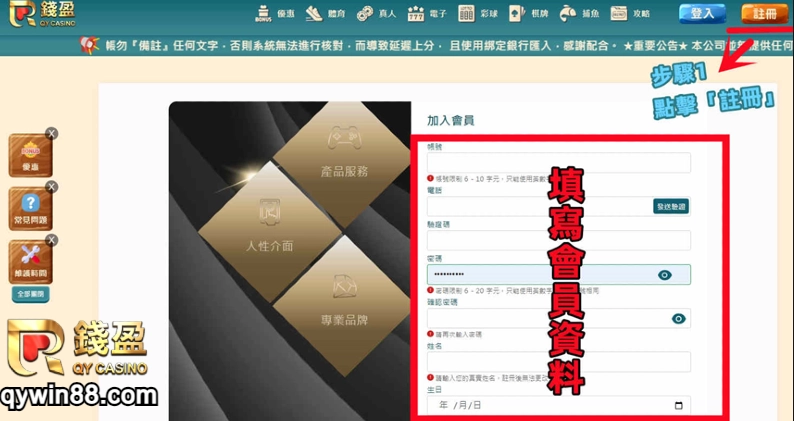Close the 常見問題 sidebar widget

coord(52,186)
